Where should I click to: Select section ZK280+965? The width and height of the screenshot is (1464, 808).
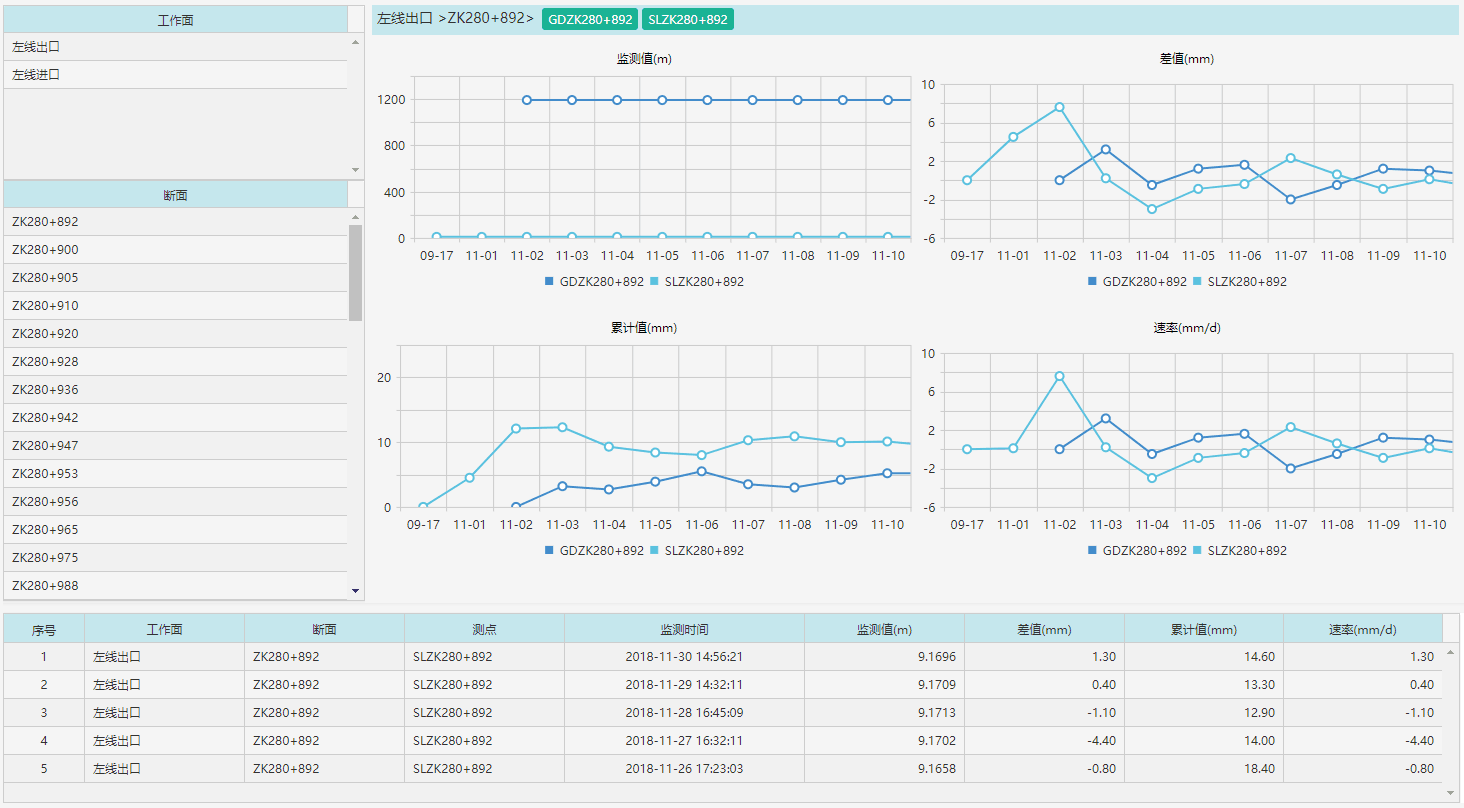(x=175, y=530)
